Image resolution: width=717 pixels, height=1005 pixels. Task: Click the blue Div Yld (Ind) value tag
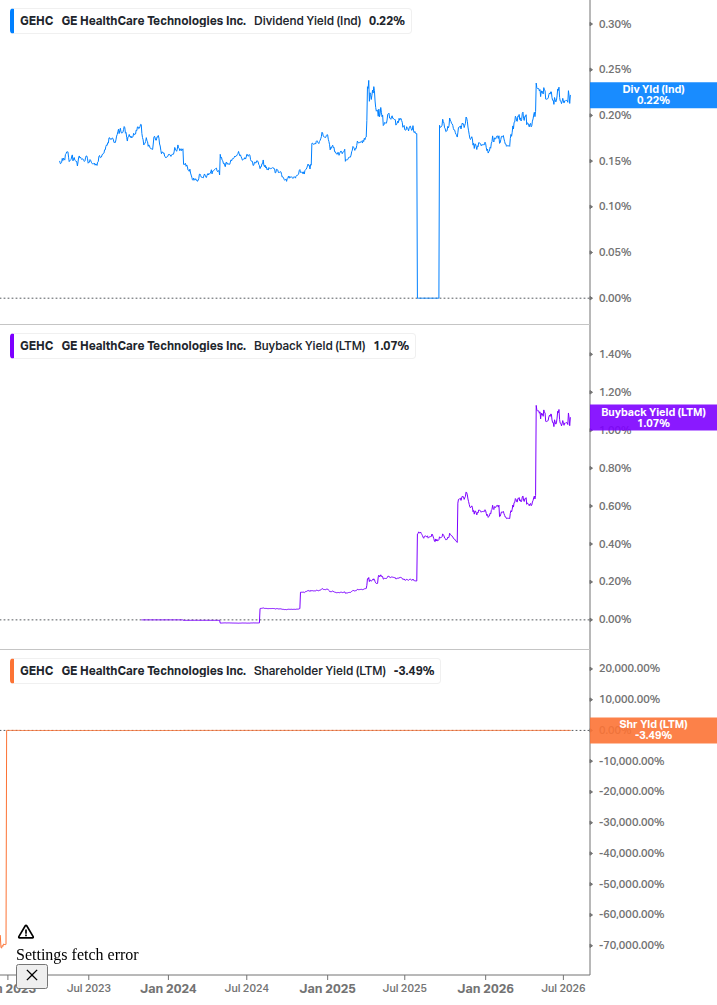pyautogui.click(x=653, y=95)
